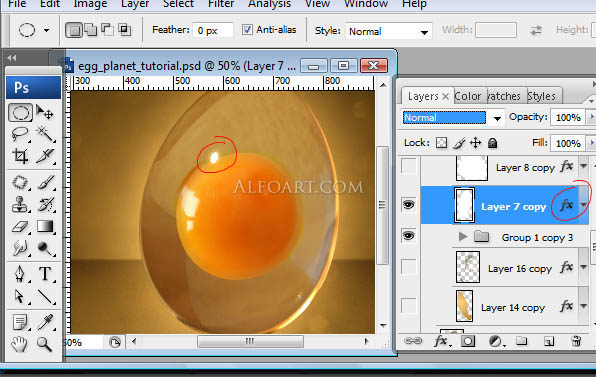This screenshot has width=596, height=377.
Task: Expand the Group 1 copy 3 folder
Action: click(x=463, y=237)
